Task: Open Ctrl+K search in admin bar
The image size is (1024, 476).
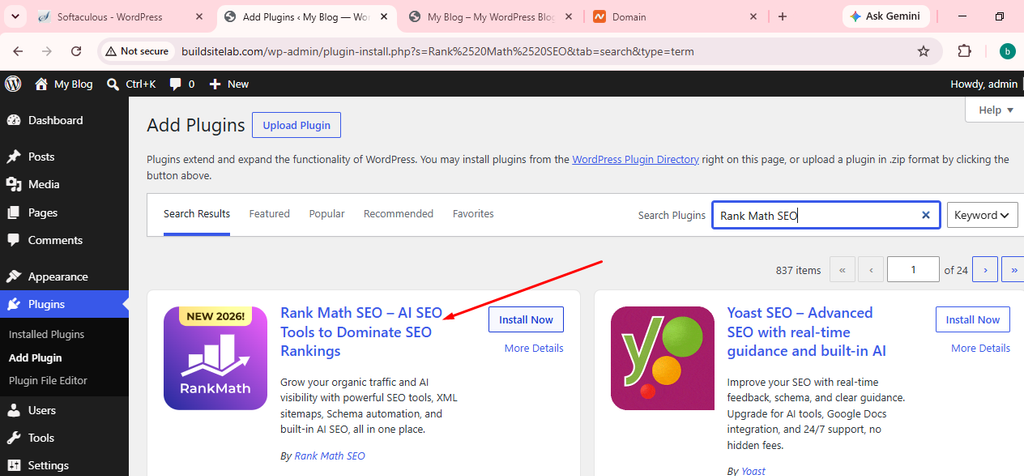Action: 131,84
